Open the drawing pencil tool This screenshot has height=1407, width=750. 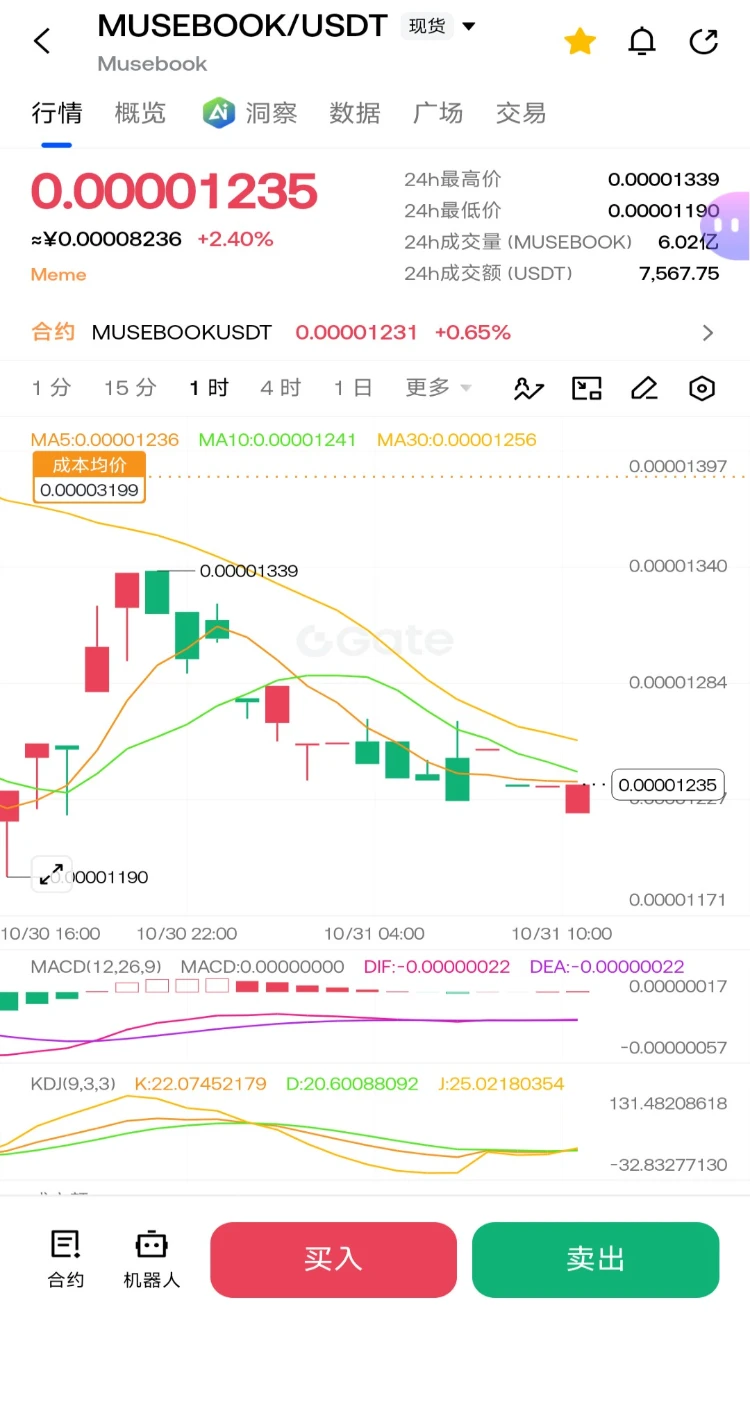pos(645,388)
